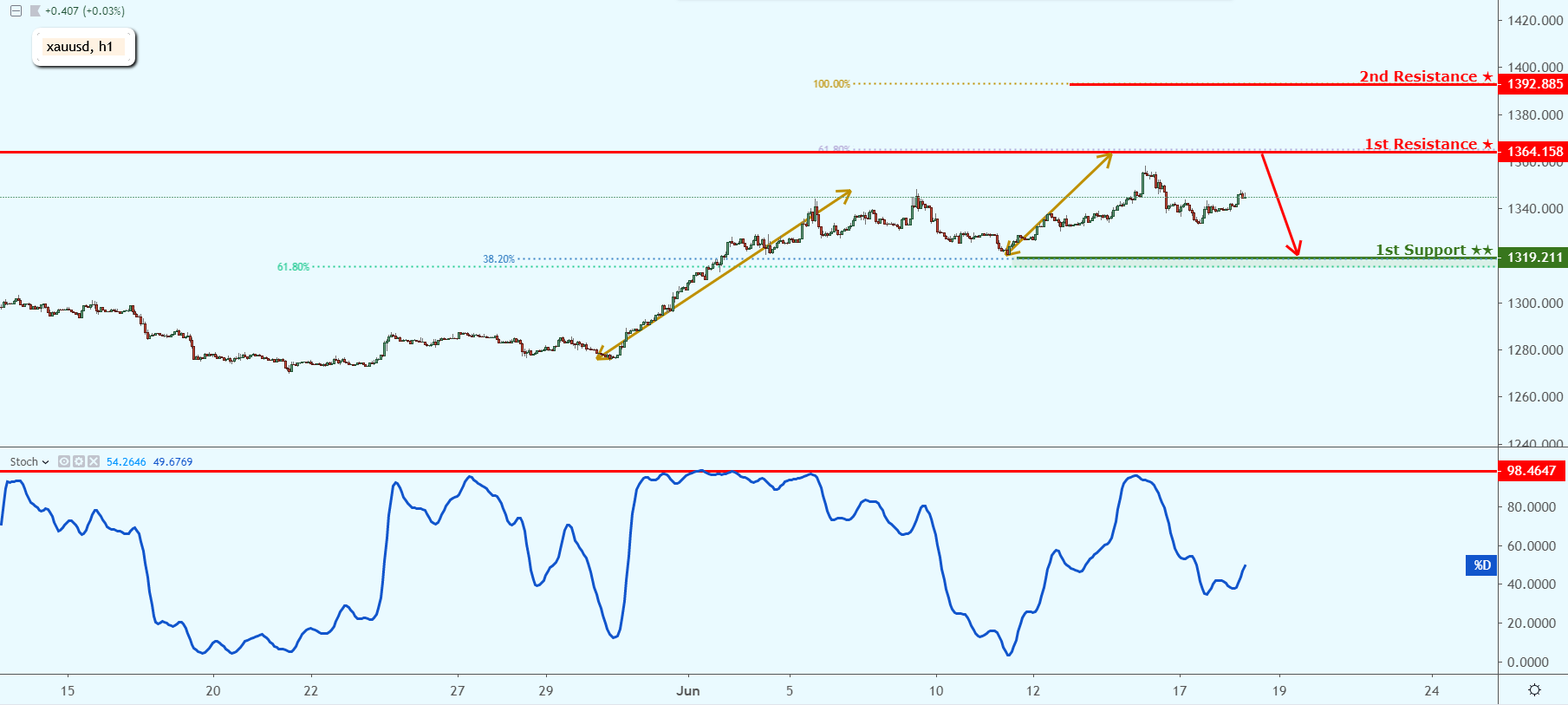Image resolution: width=1568 pixels, height=705 pixels.
Task: Open chart settings gear at bottom right
Action: 1534,690
